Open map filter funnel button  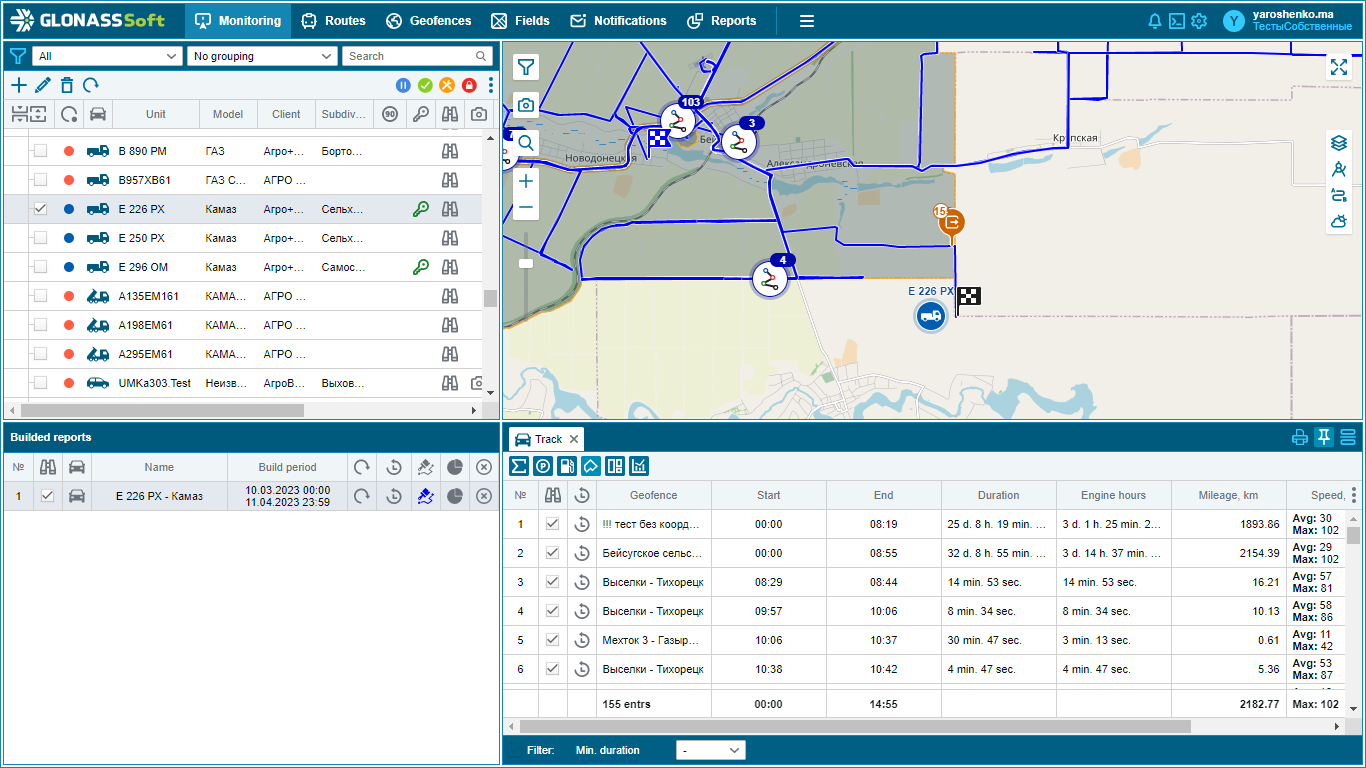coord(526,67)
